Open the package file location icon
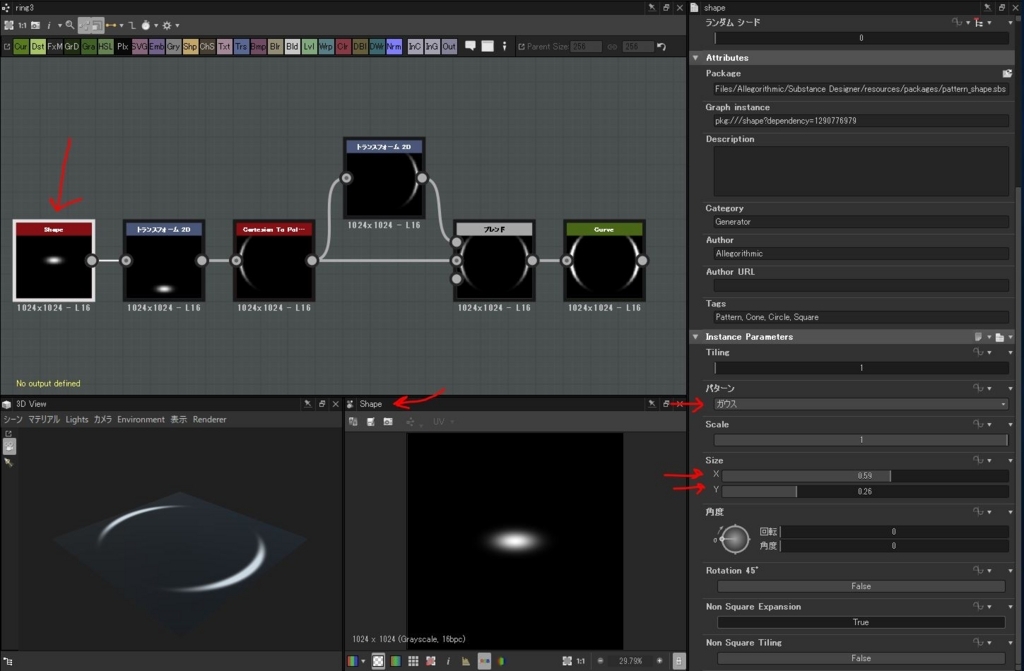 [x=1007, y=73]
